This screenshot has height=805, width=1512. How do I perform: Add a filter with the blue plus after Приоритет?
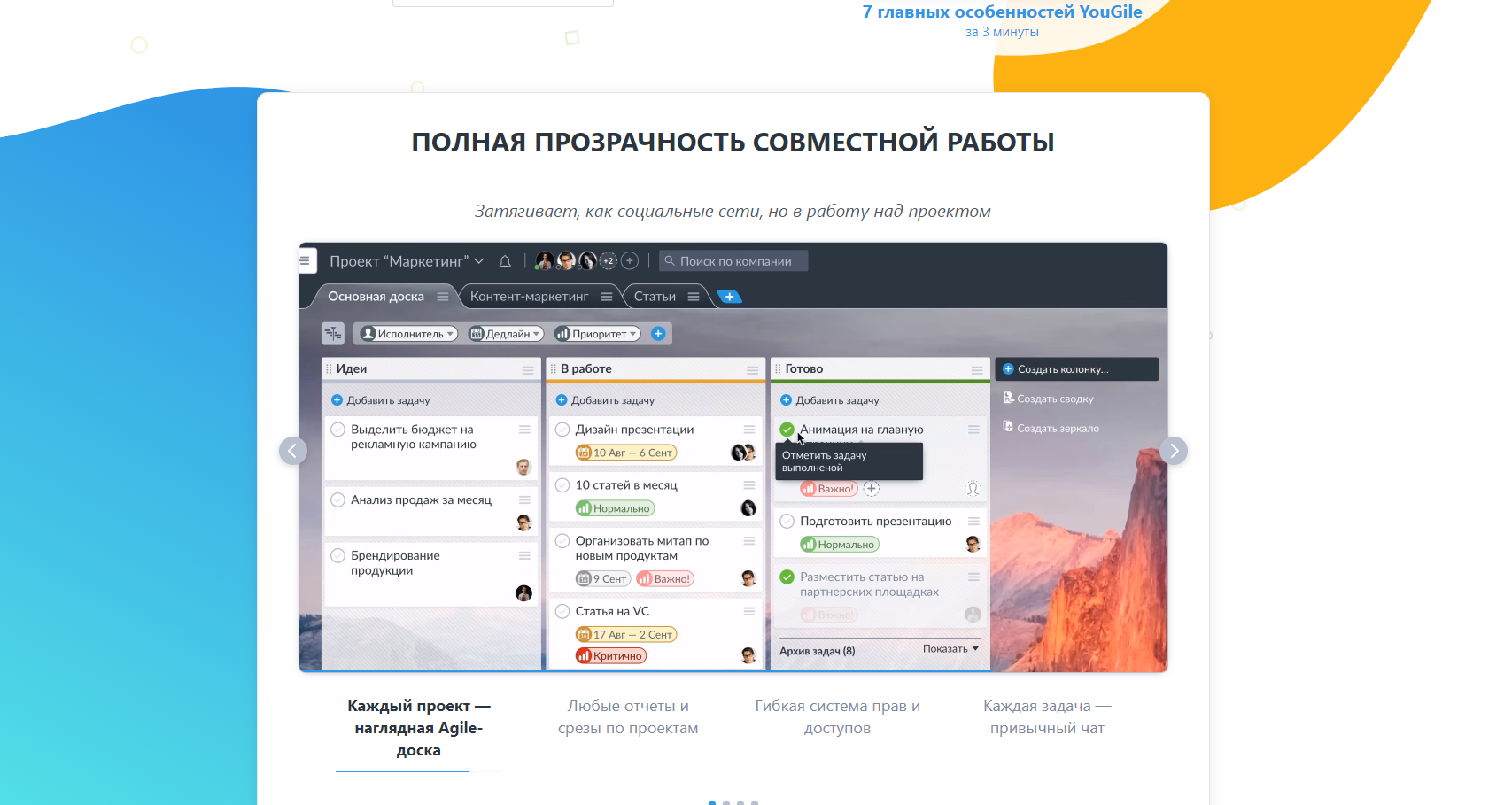coord(658,334)
